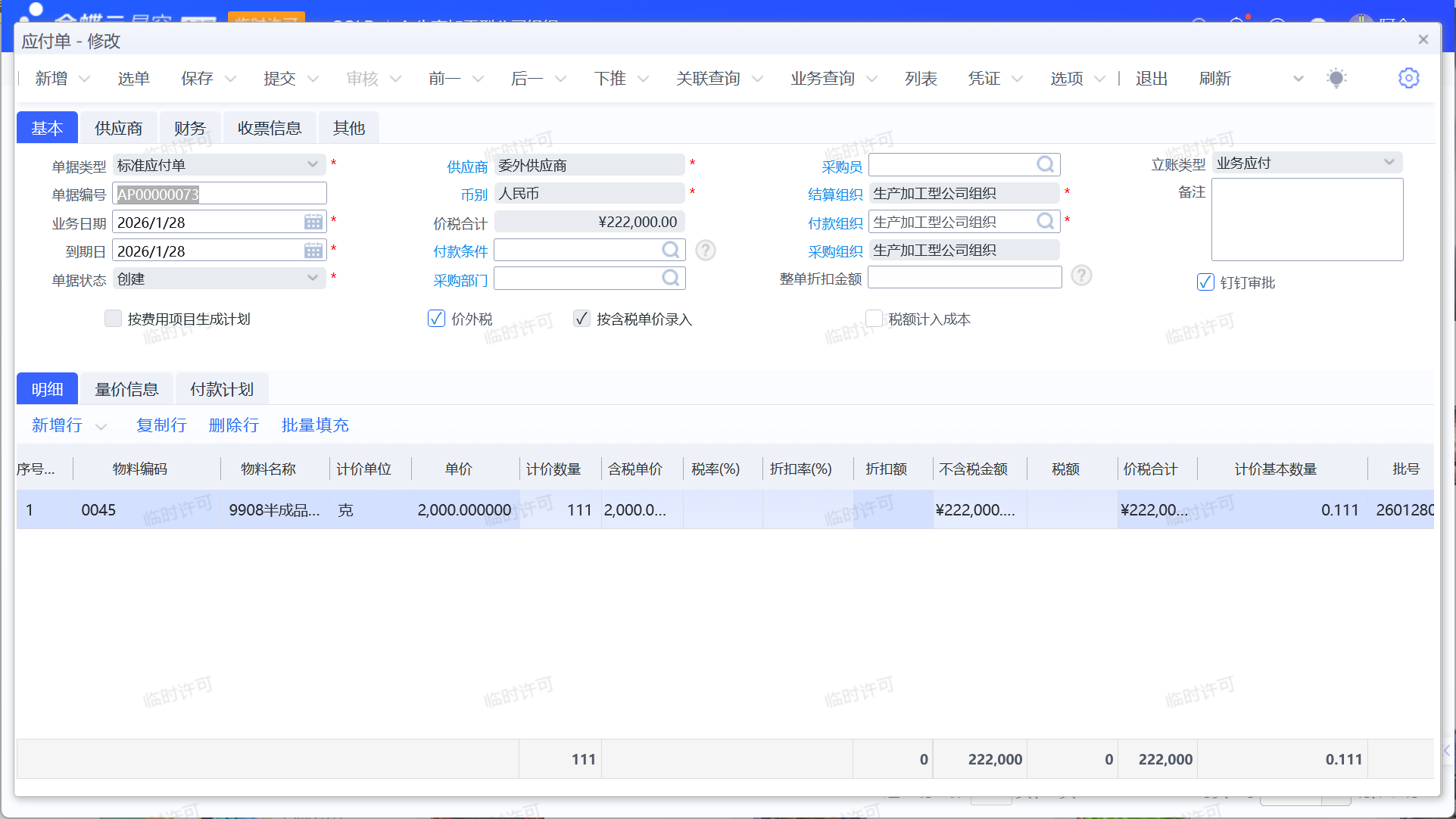The image size is (1456, 819).
Task: Click the 备注 text area
Action: click(x=1307, y=220)
